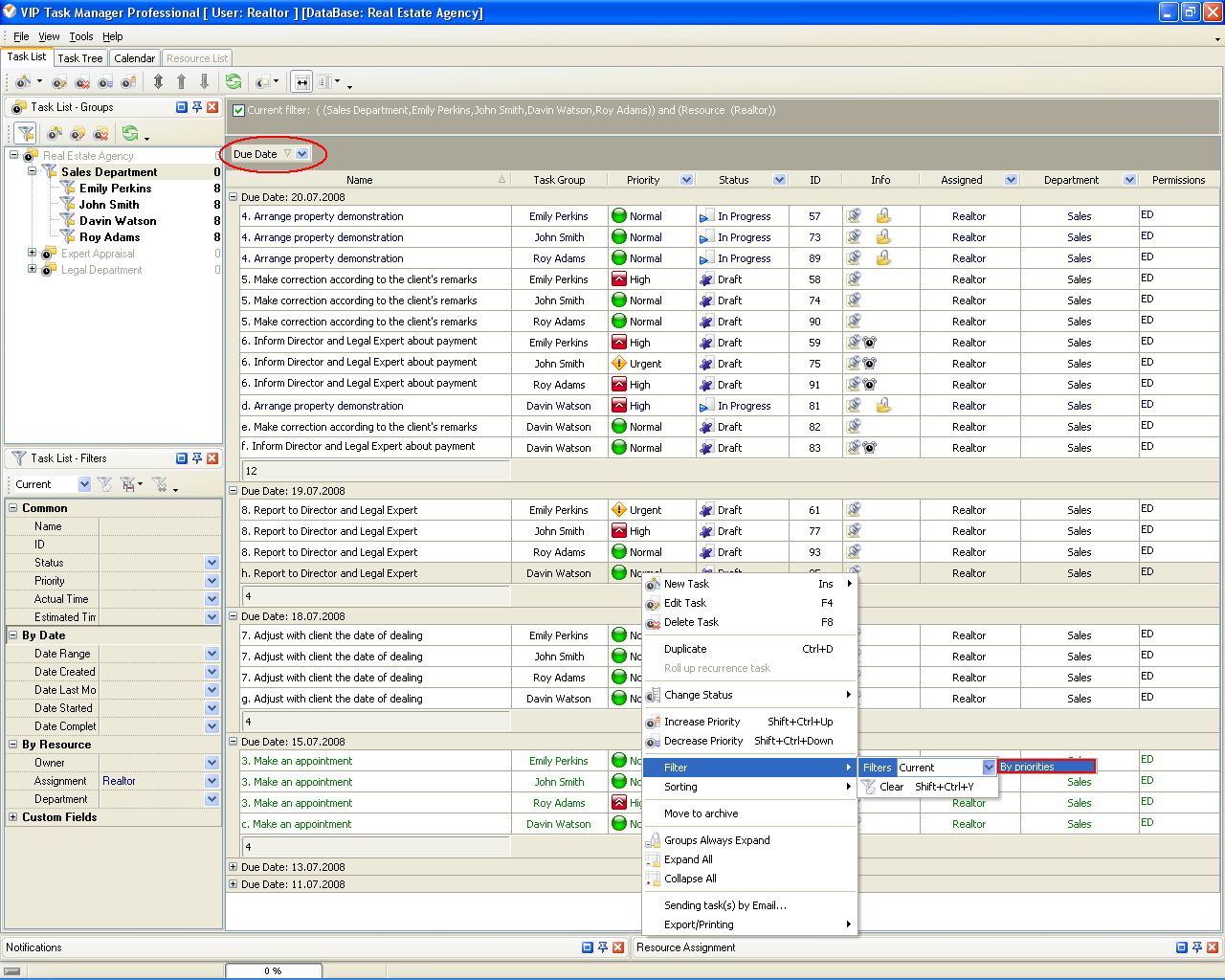1225x980 pixels.
Task: Choose Expand All in the context menu
Action: point(750,859)
